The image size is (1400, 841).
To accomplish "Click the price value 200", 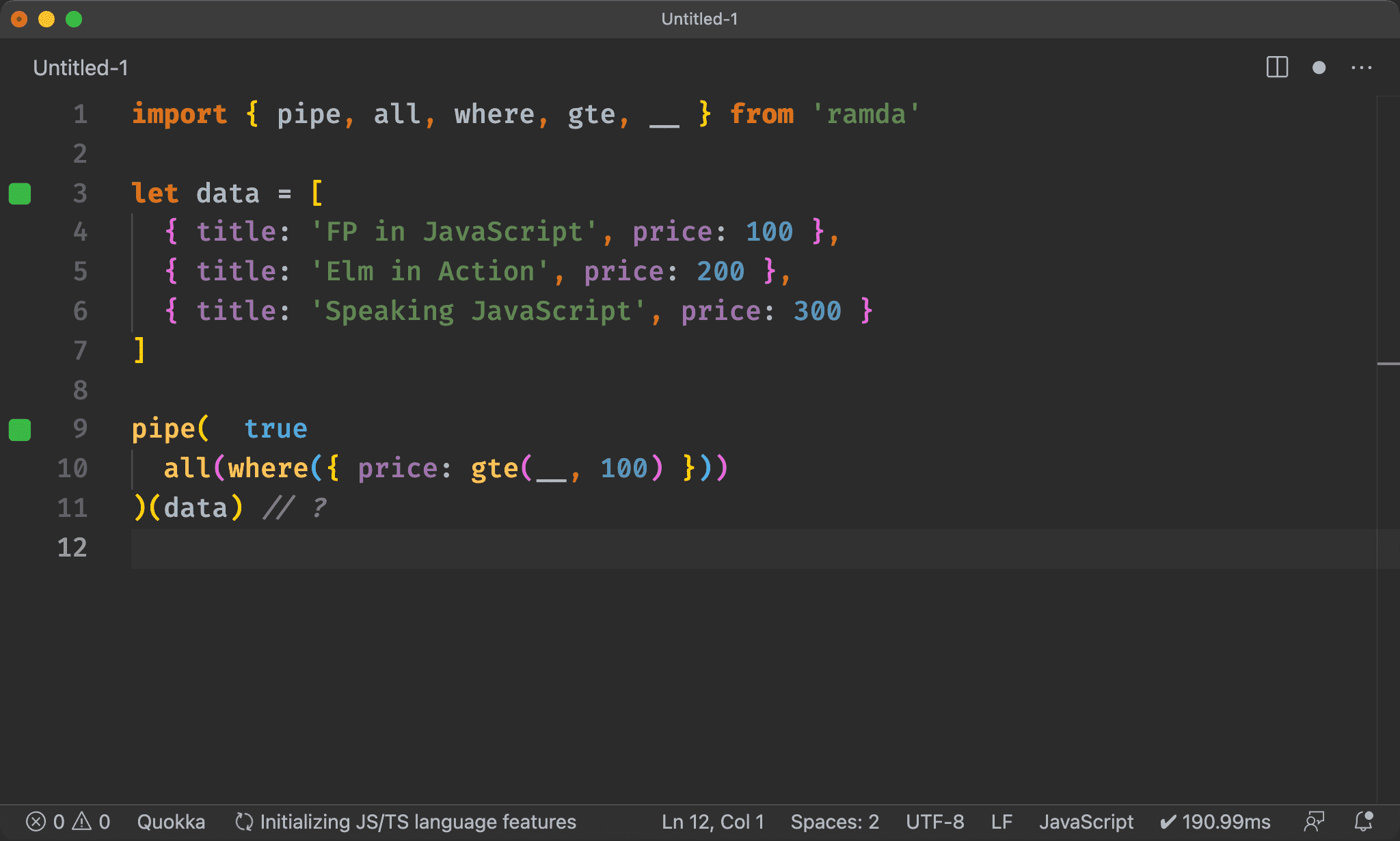I will pos(721,271).
